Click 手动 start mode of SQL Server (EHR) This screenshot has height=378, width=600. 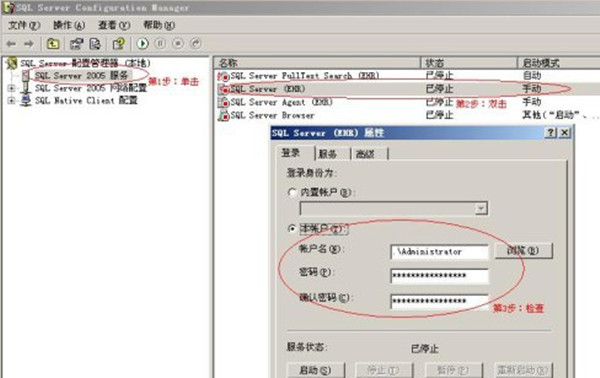tap(532, 89)
